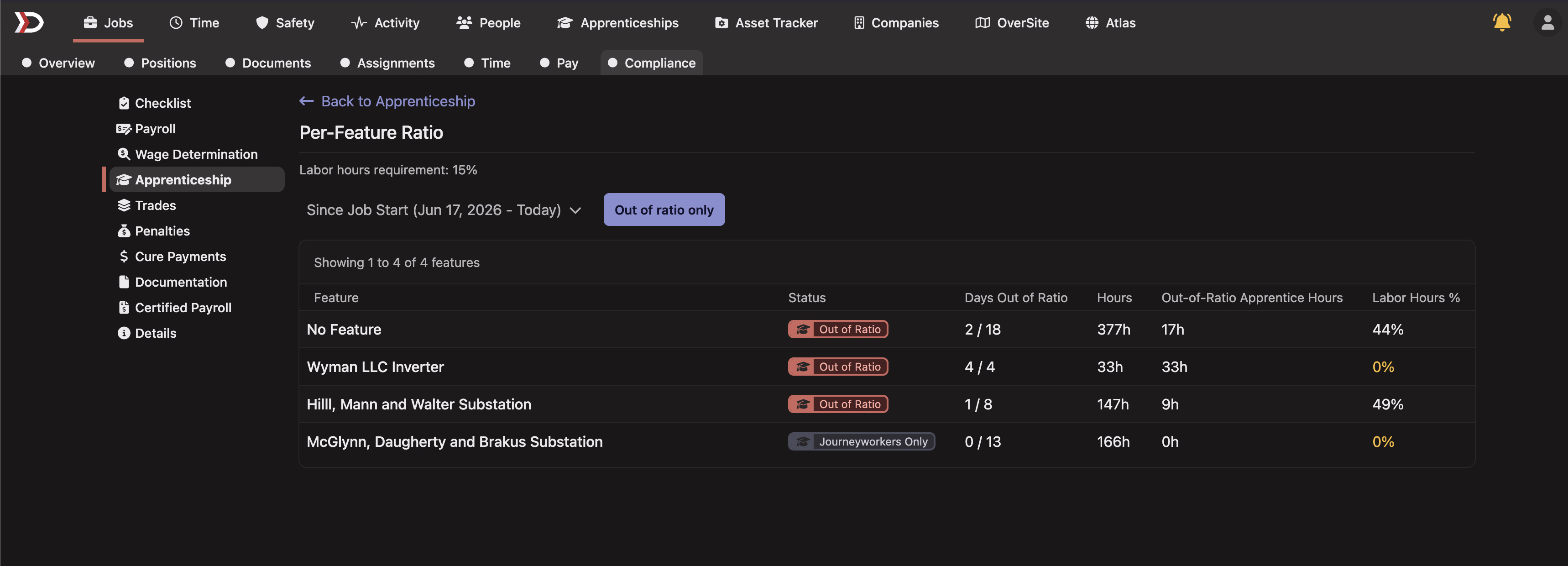Switch to the Documents tab
This screenshot has width=1568, height=566.
click(268, 63)
